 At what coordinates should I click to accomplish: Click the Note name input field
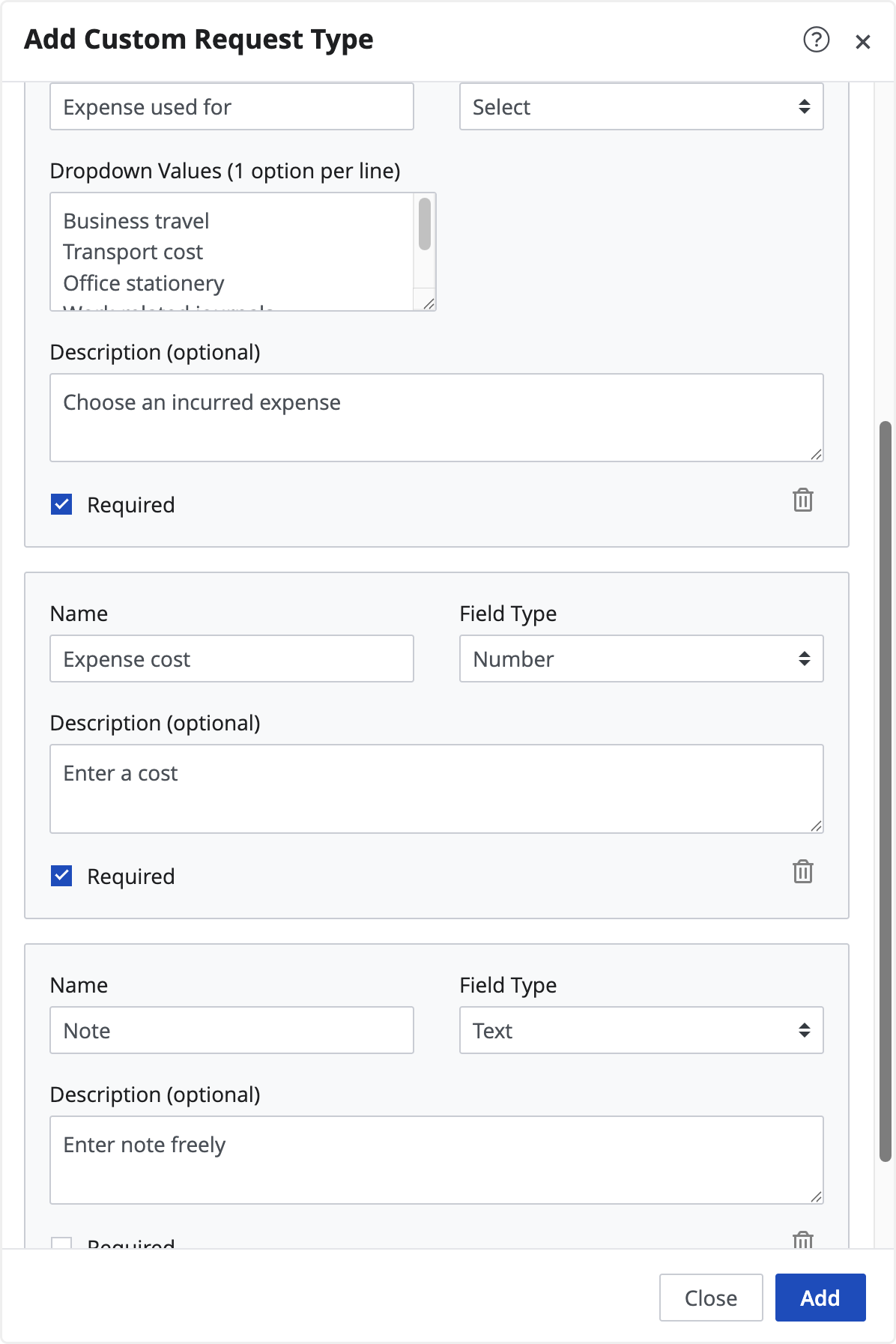[231, 1031]
